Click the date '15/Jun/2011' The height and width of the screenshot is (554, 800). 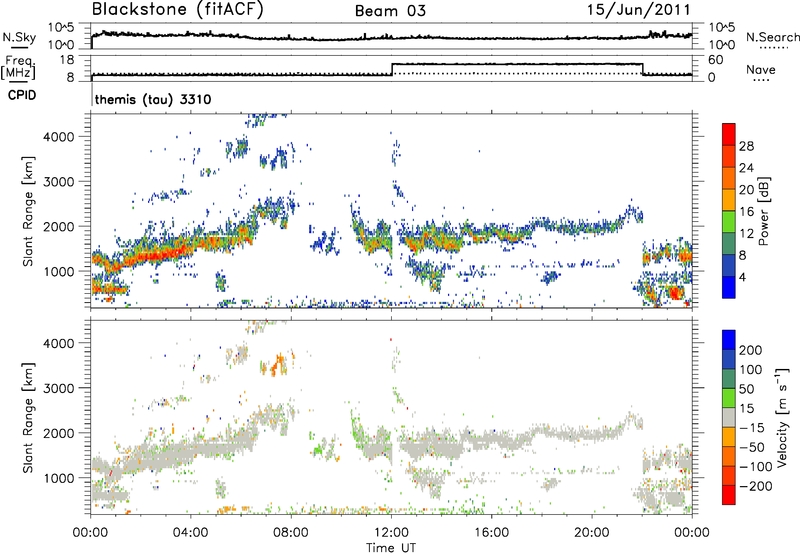coord(638,10)
